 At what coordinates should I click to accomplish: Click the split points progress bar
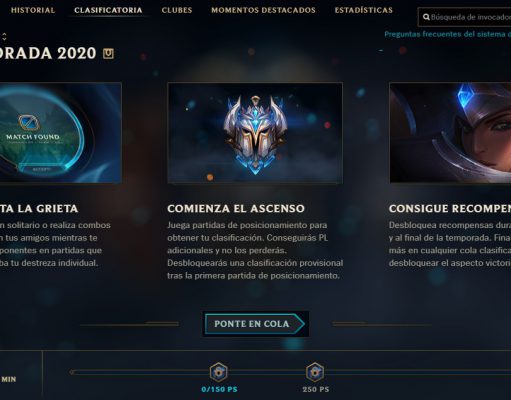click(x=290, y=372)
